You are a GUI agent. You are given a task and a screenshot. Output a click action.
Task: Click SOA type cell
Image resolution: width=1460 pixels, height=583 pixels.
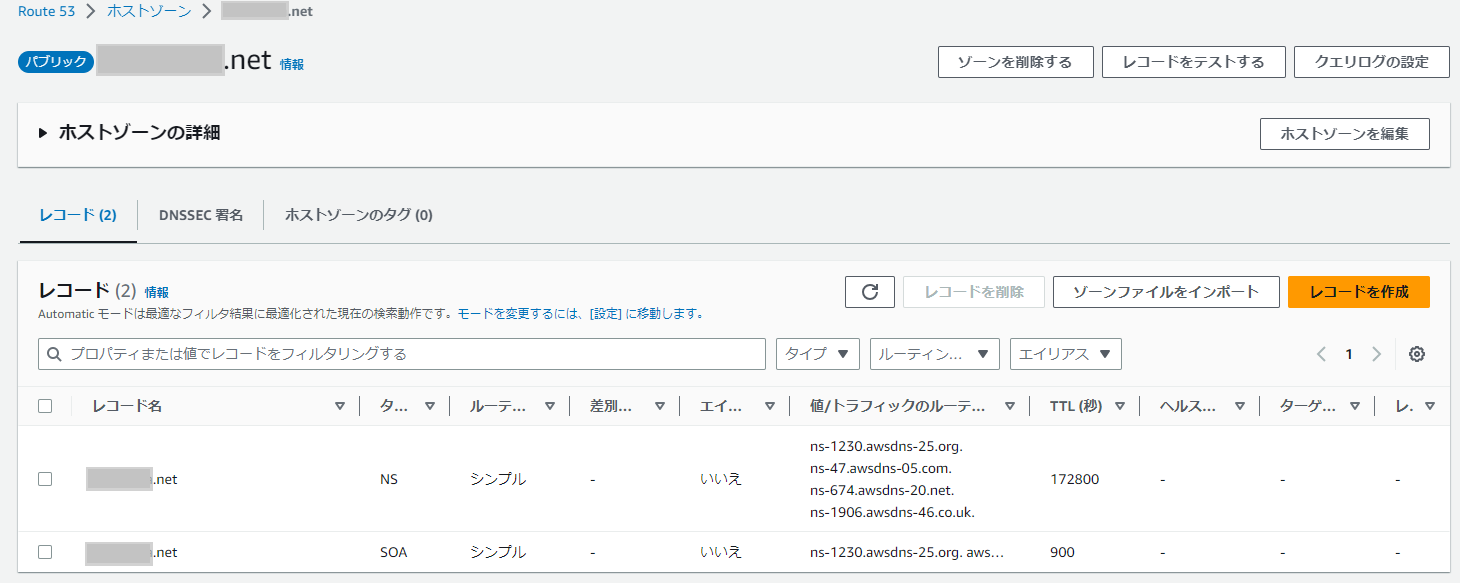(x=394, y=552)
